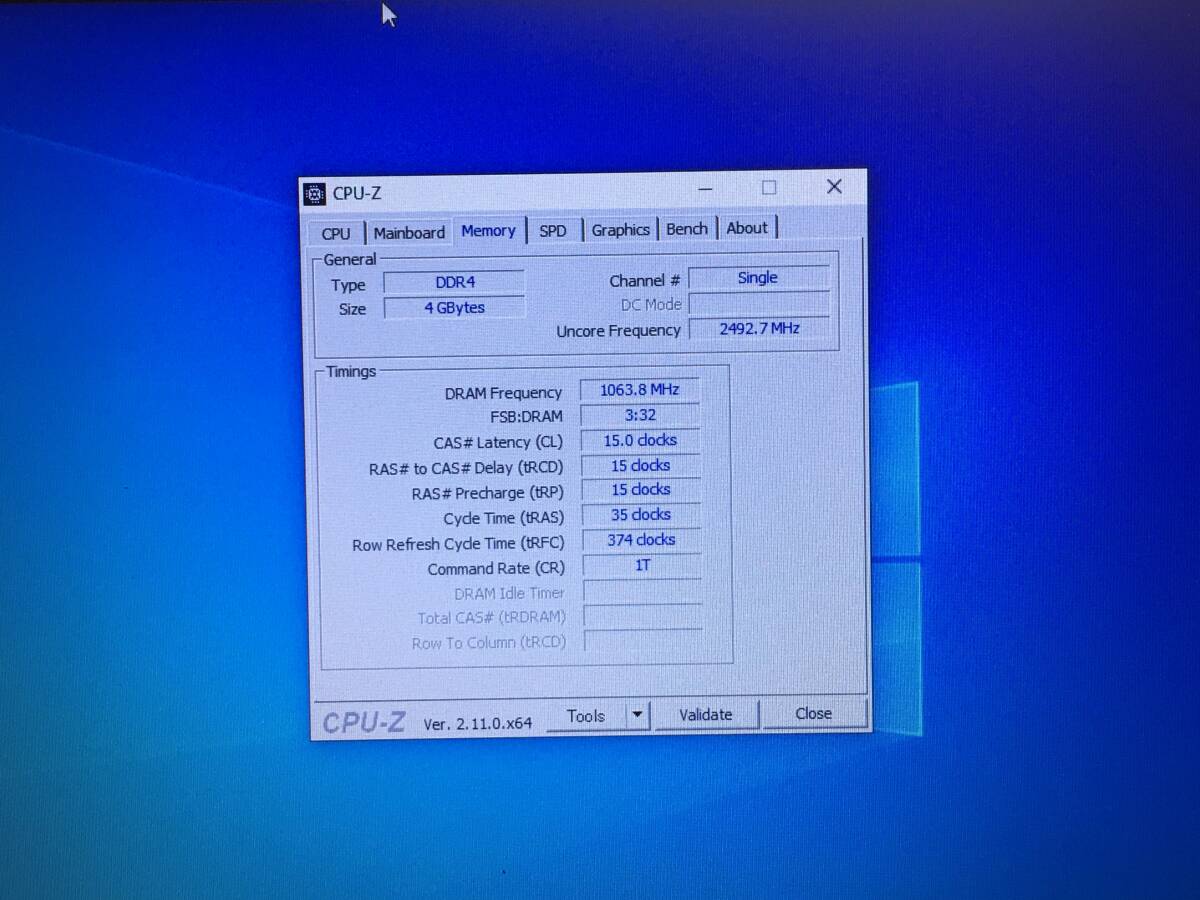The width and height of the screenshot is (1200, 900).
Task: Click the CPU-Z app icon in title bar
Action: pyautogui.click(x=314, y=194)
